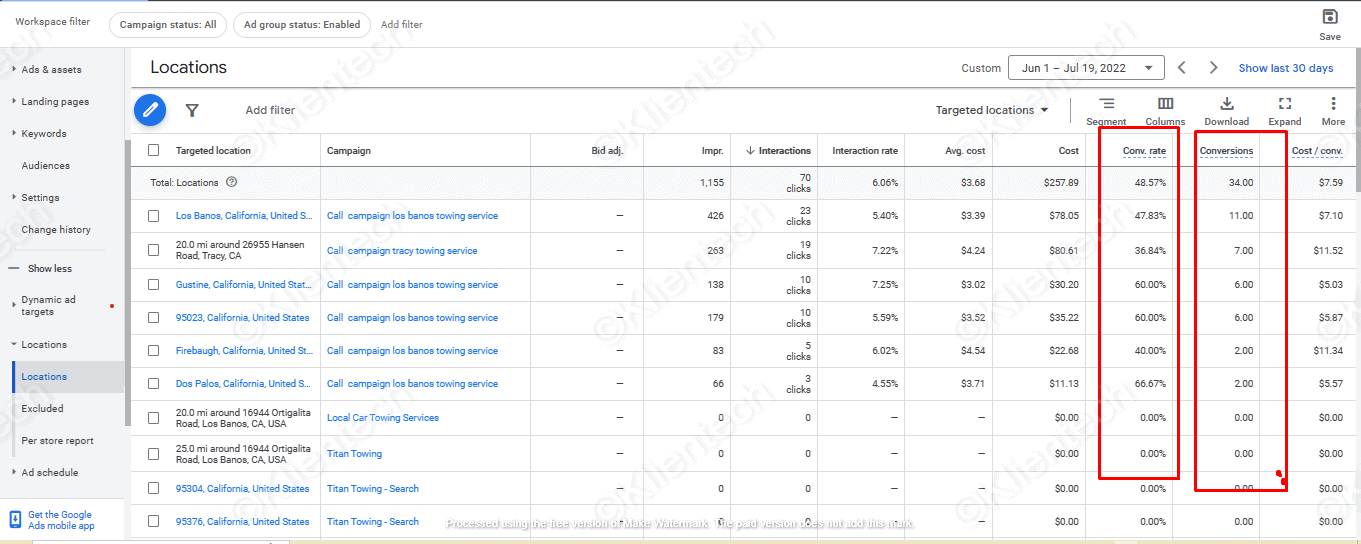Open Excluded locations in sidebar
1361x544 pixels.
coord(42,408)
